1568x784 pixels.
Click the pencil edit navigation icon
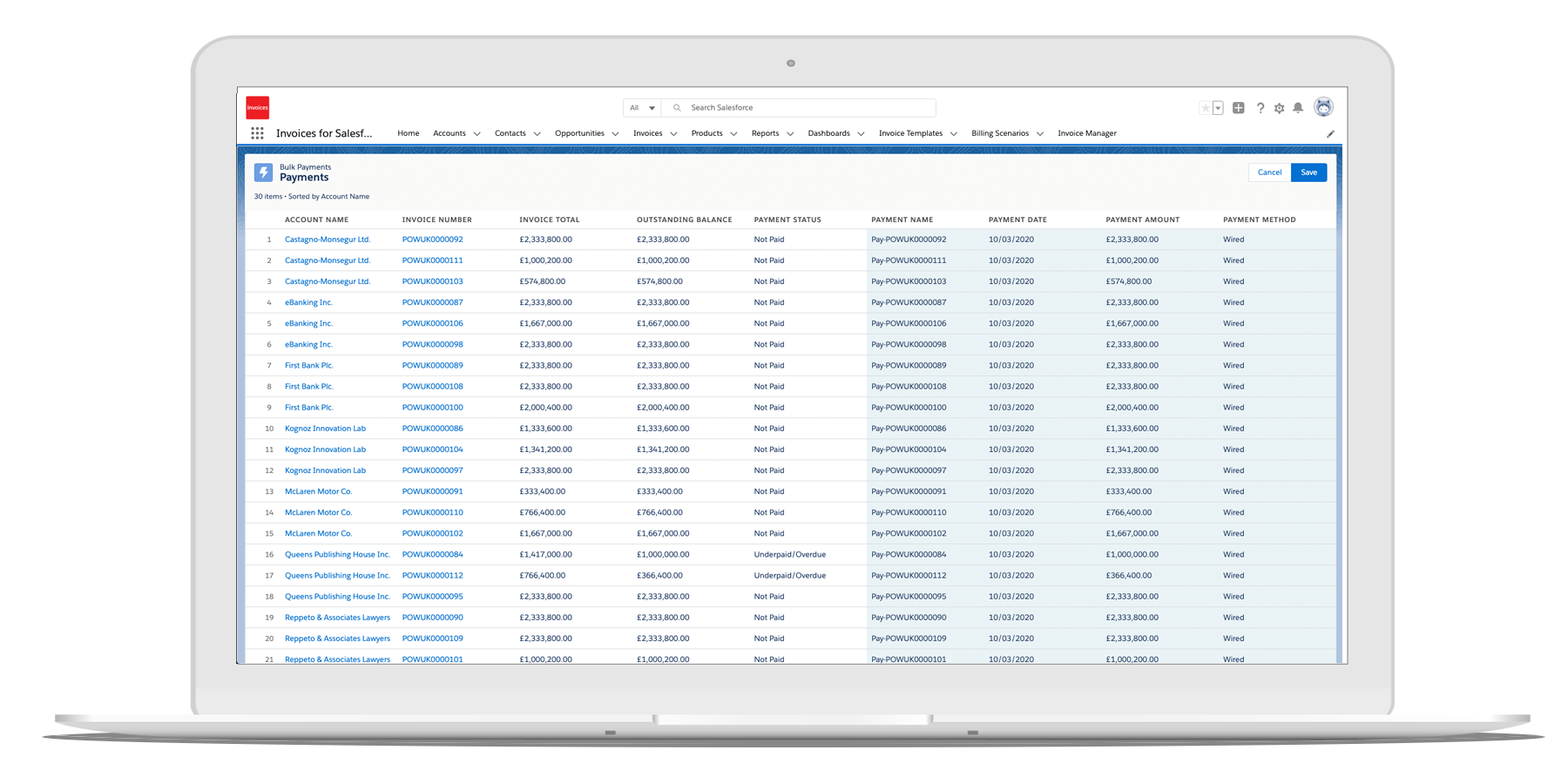click(1330, 134)
